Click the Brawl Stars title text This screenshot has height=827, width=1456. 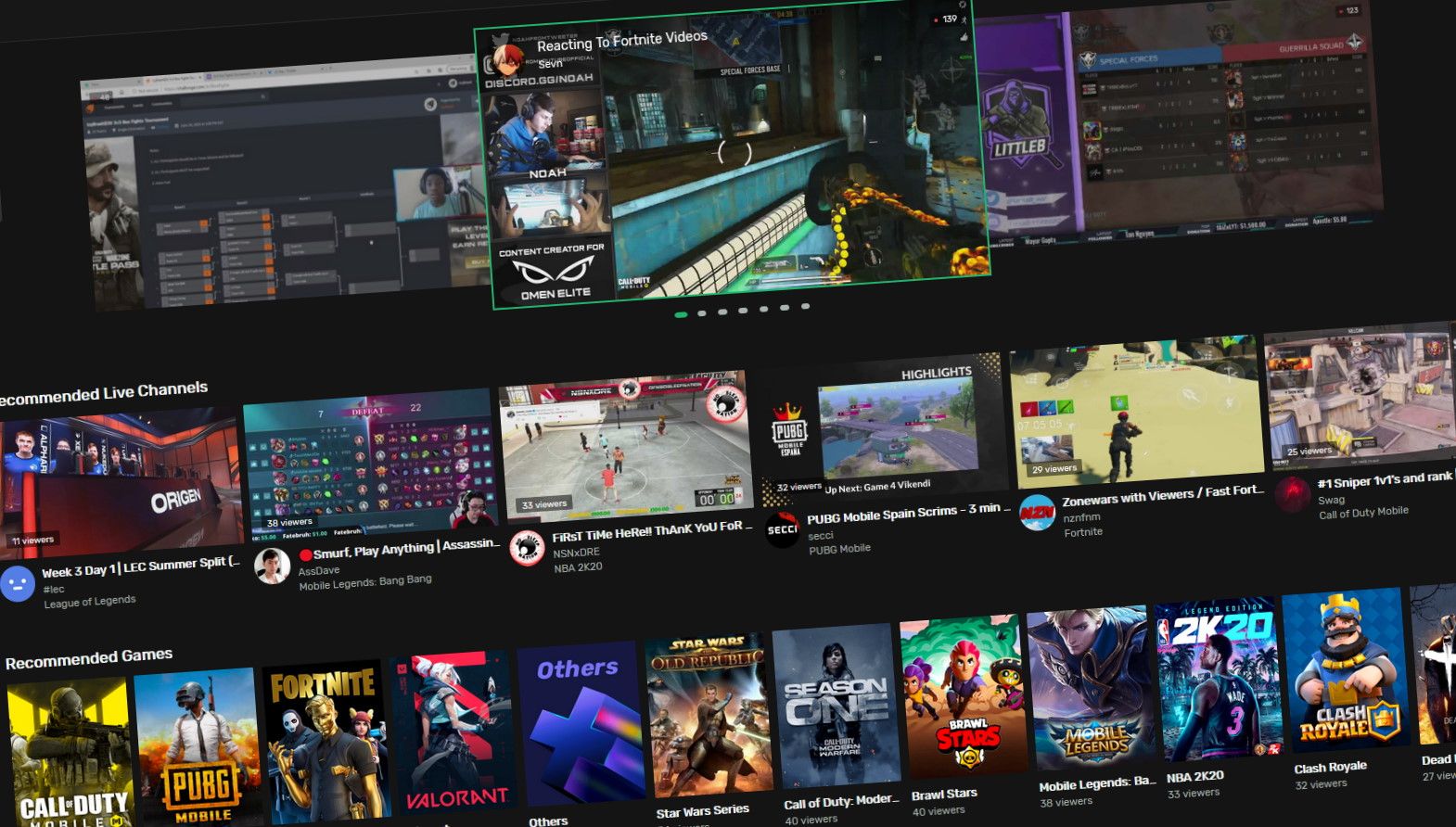point(944,795)
